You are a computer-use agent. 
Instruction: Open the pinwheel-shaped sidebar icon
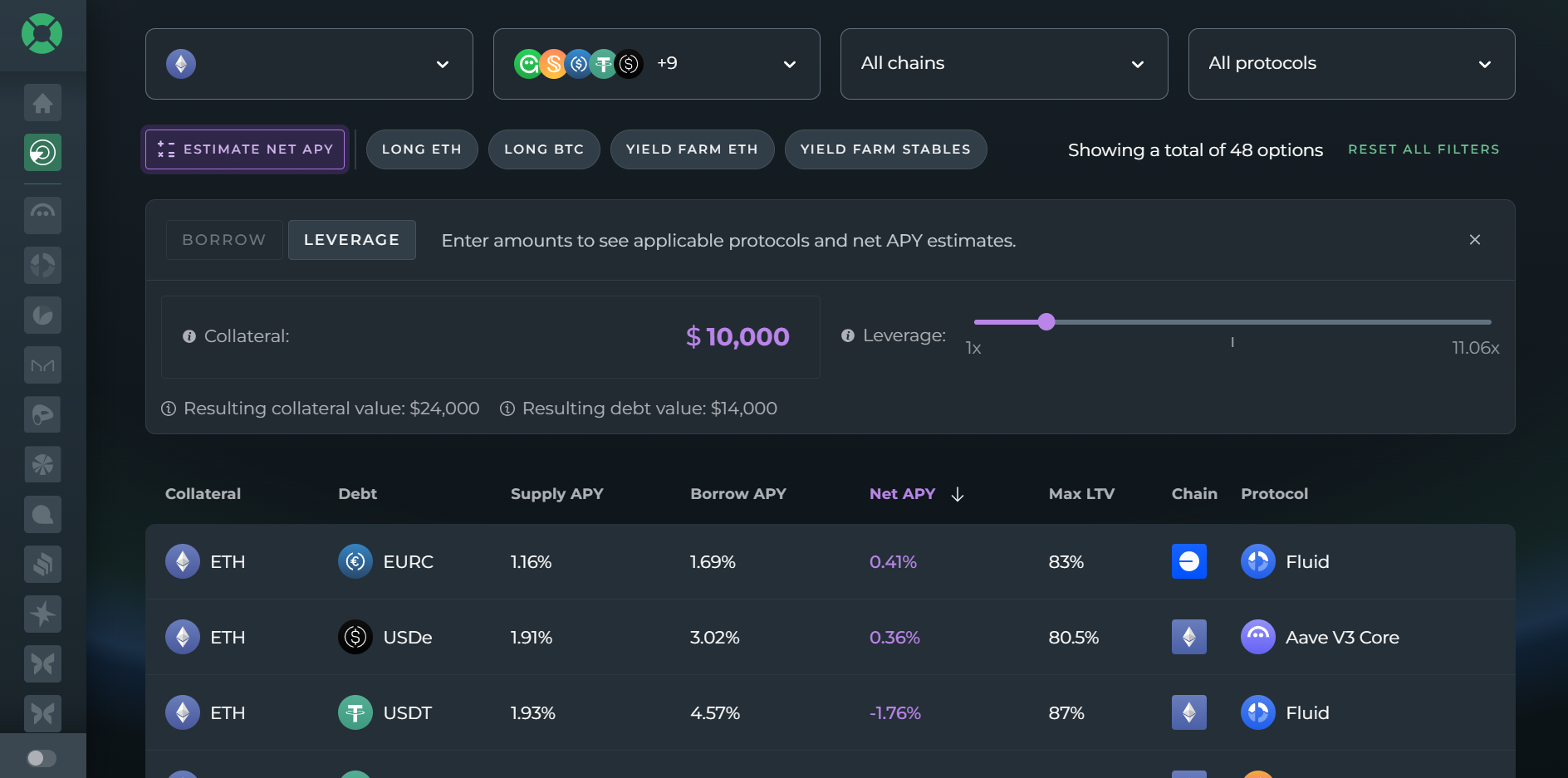42,465
